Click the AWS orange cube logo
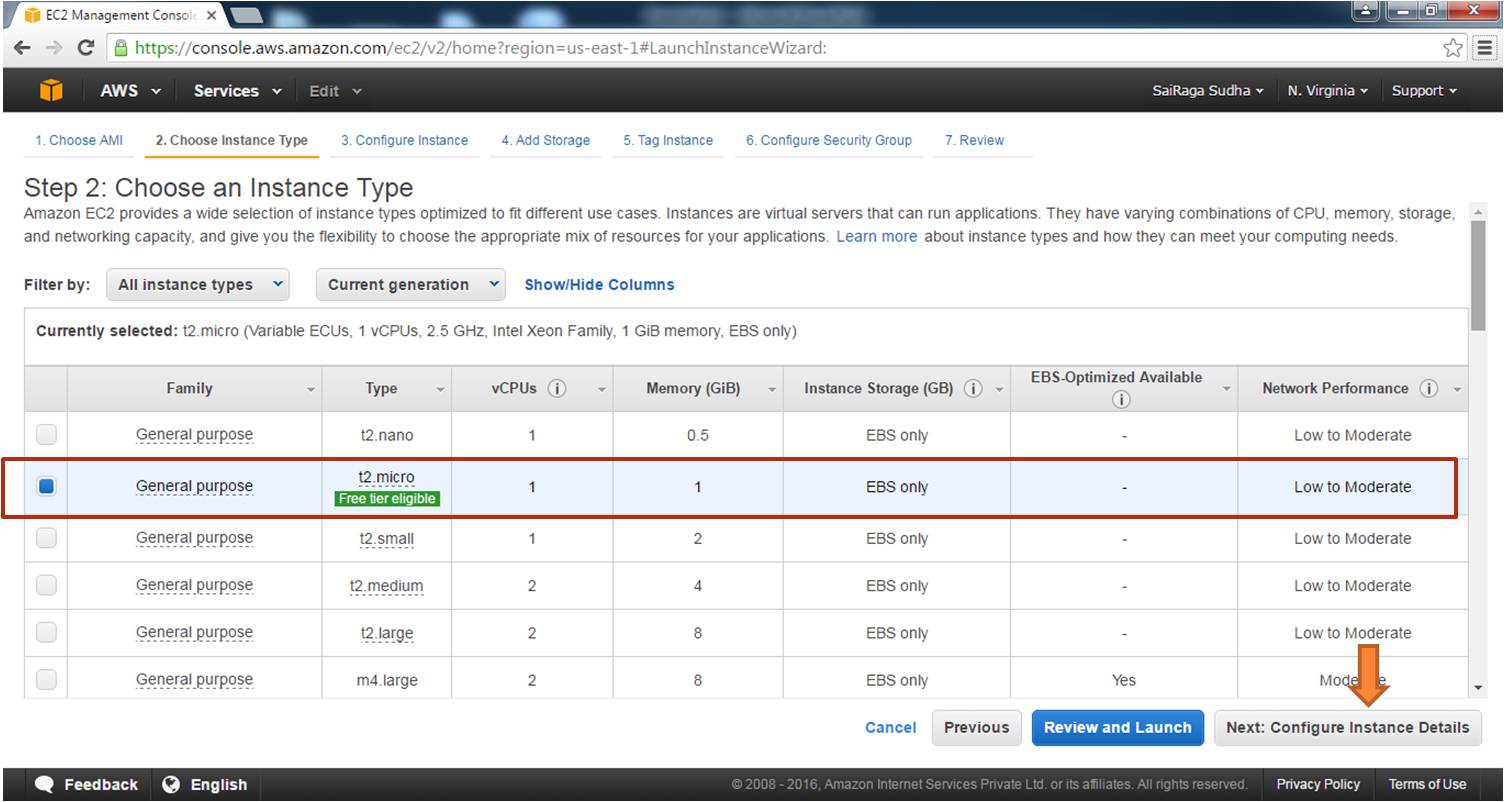Viewport: 1504px width, 802px height. tap(51, 90)
